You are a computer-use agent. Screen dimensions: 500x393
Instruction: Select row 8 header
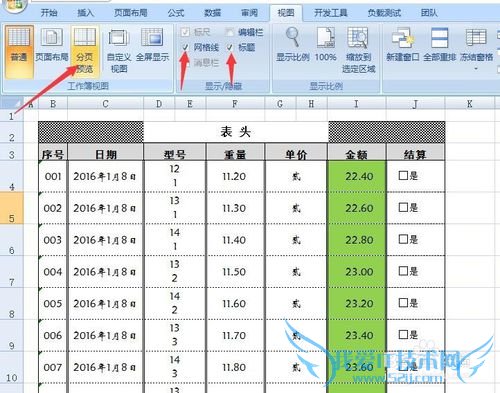12,304
